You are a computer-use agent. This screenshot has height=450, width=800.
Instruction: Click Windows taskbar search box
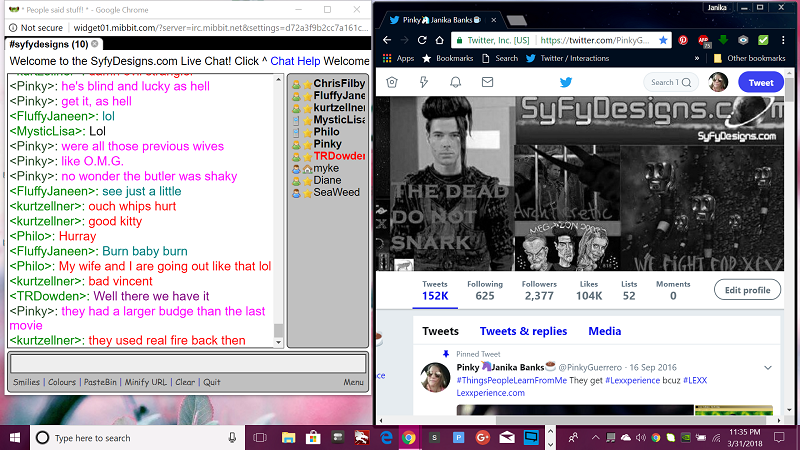137,438
